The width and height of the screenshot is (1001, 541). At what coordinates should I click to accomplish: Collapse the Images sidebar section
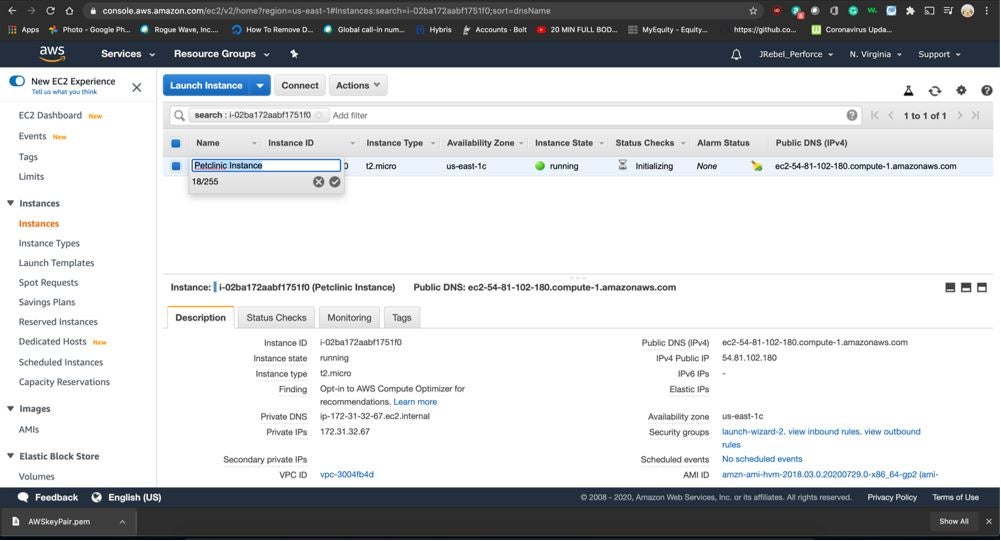tap(10, 409)
